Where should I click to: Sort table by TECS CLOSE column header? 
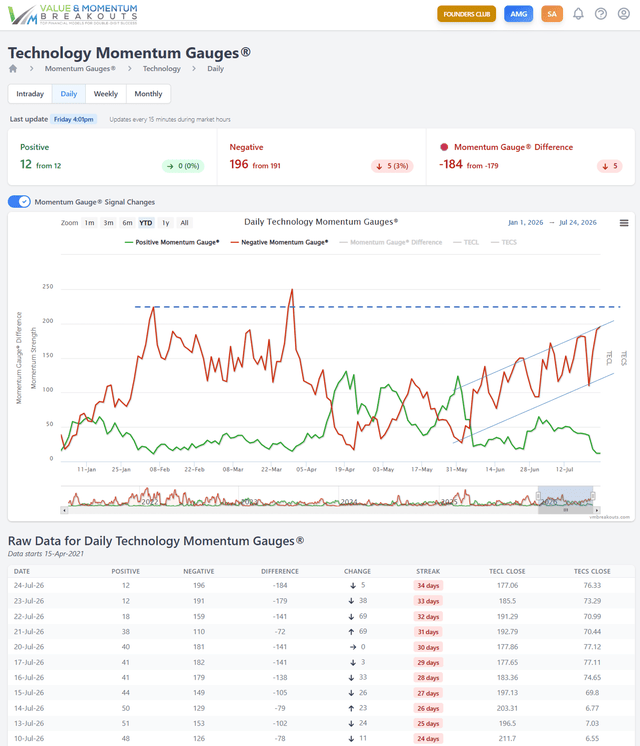point(592,571)
